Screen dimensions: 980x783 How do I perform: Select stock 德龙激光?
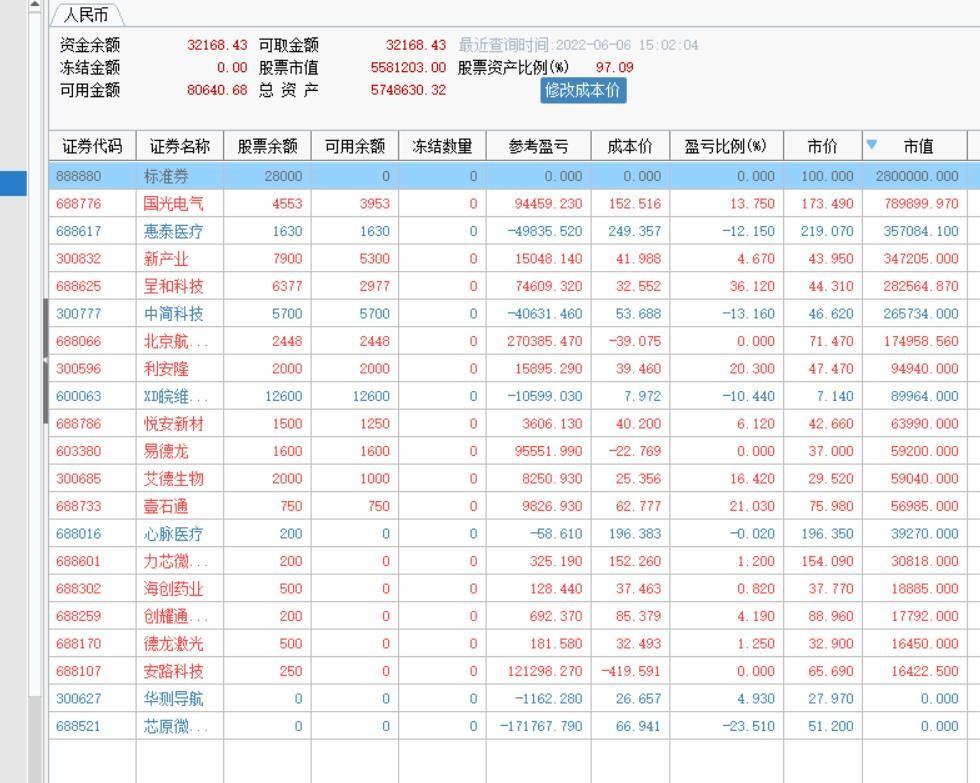tap(173, 644)
